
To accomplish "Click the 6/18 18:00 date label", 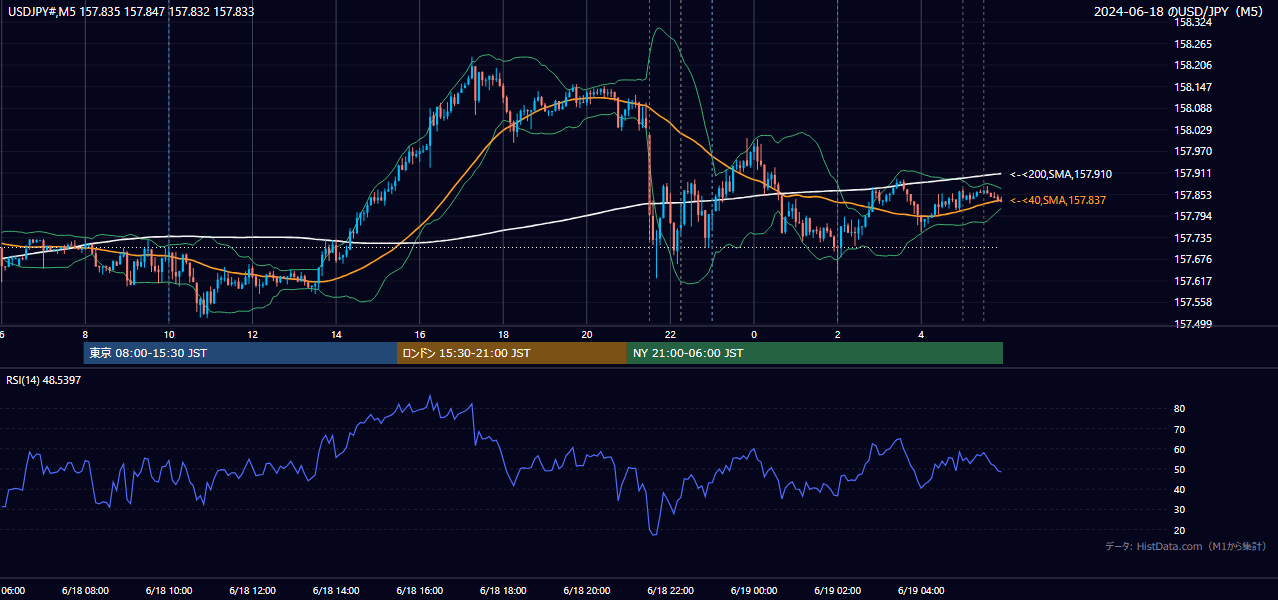I will (503, 591).
